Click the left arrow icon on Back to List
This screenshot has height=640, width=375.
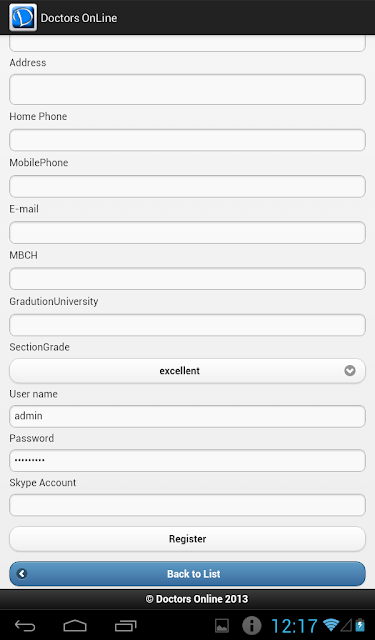22,573
